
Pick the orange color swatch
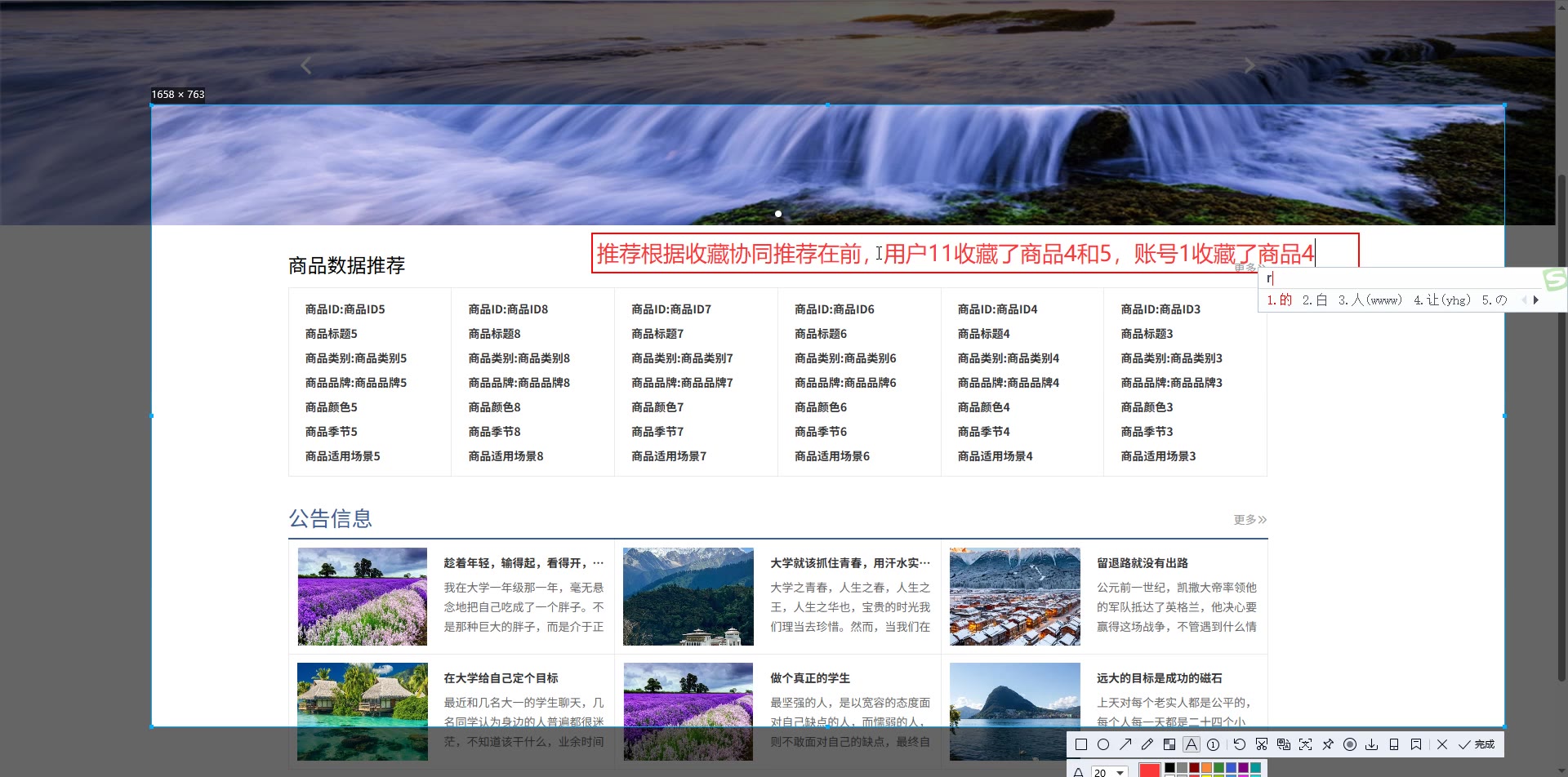pos(1206,768)
